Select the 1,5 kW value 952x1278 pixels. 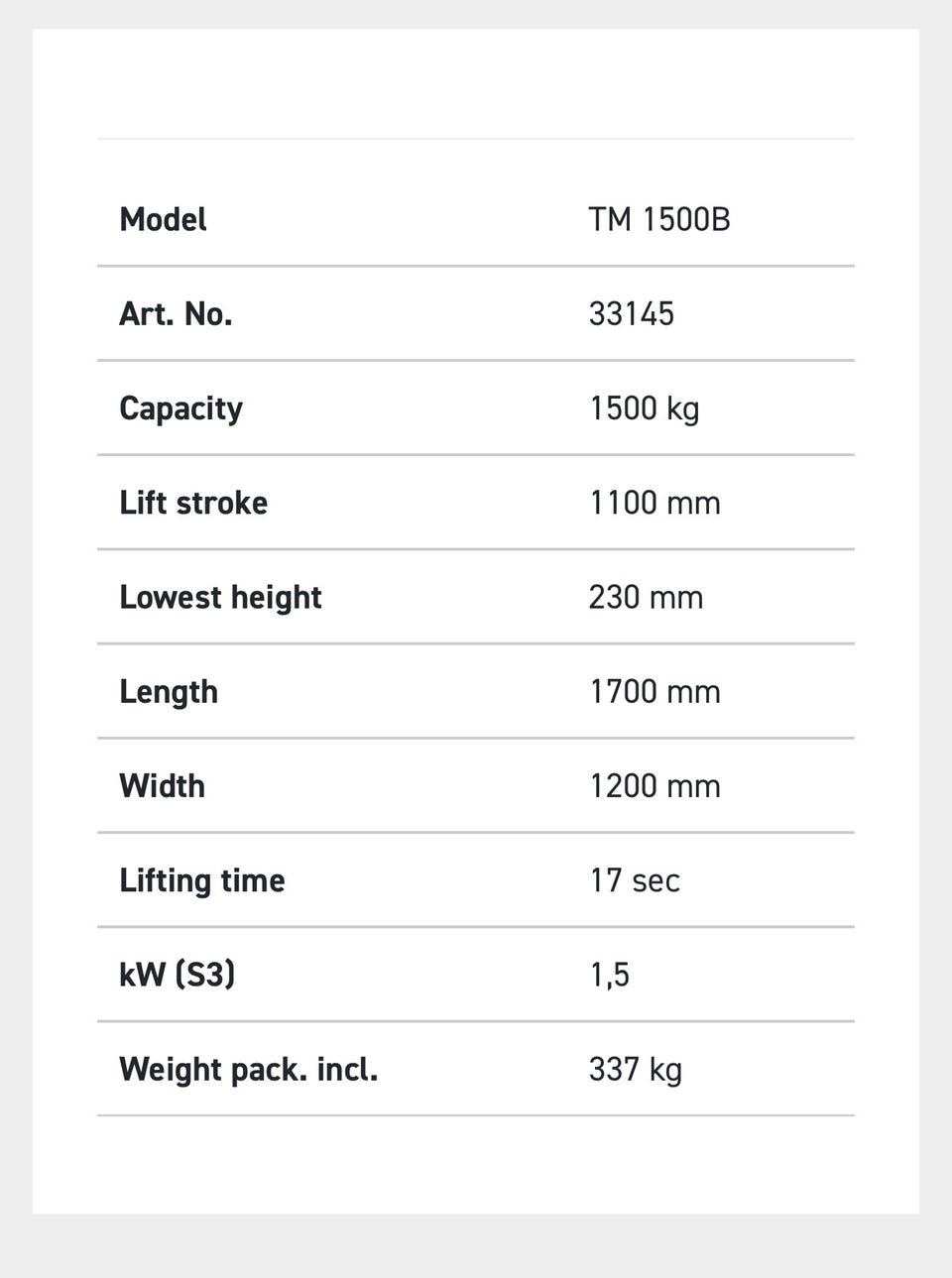(610, 976)
